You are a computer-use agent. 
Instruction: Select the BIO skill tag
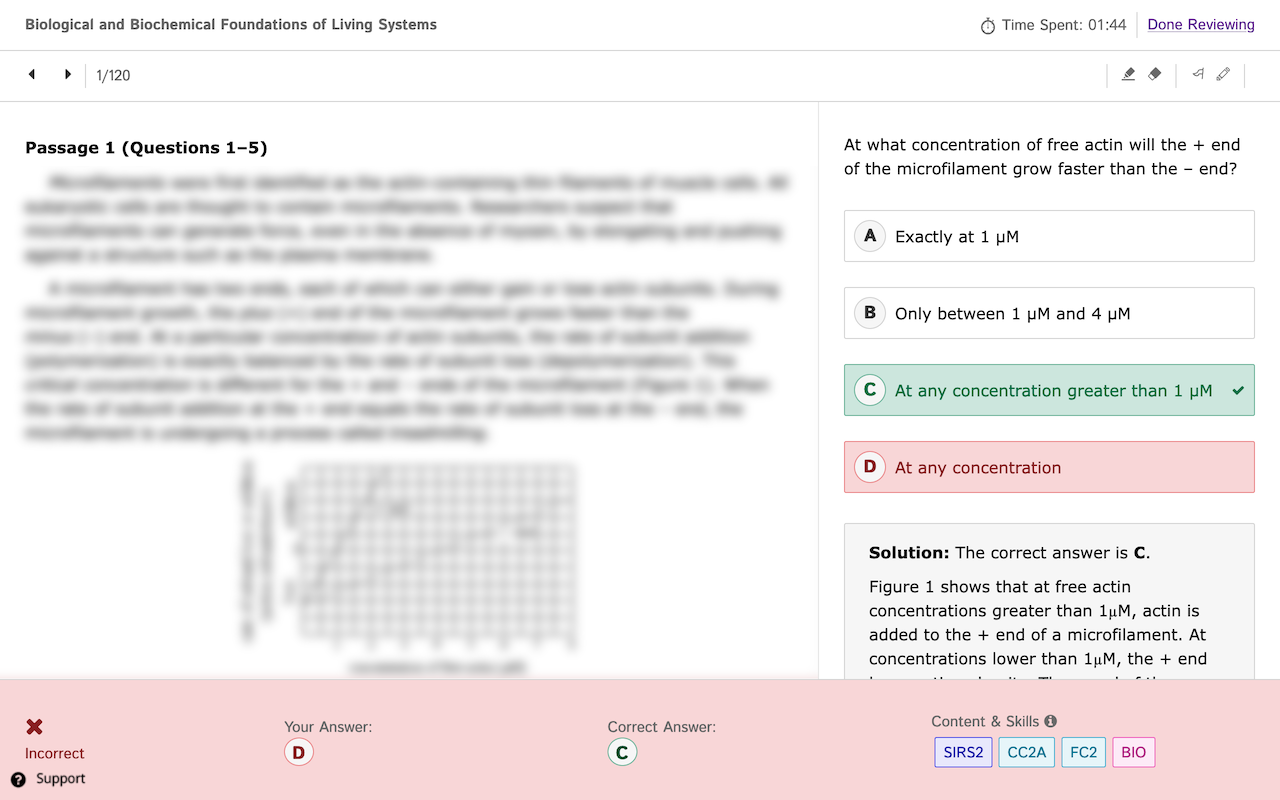tap(1133, 752)
